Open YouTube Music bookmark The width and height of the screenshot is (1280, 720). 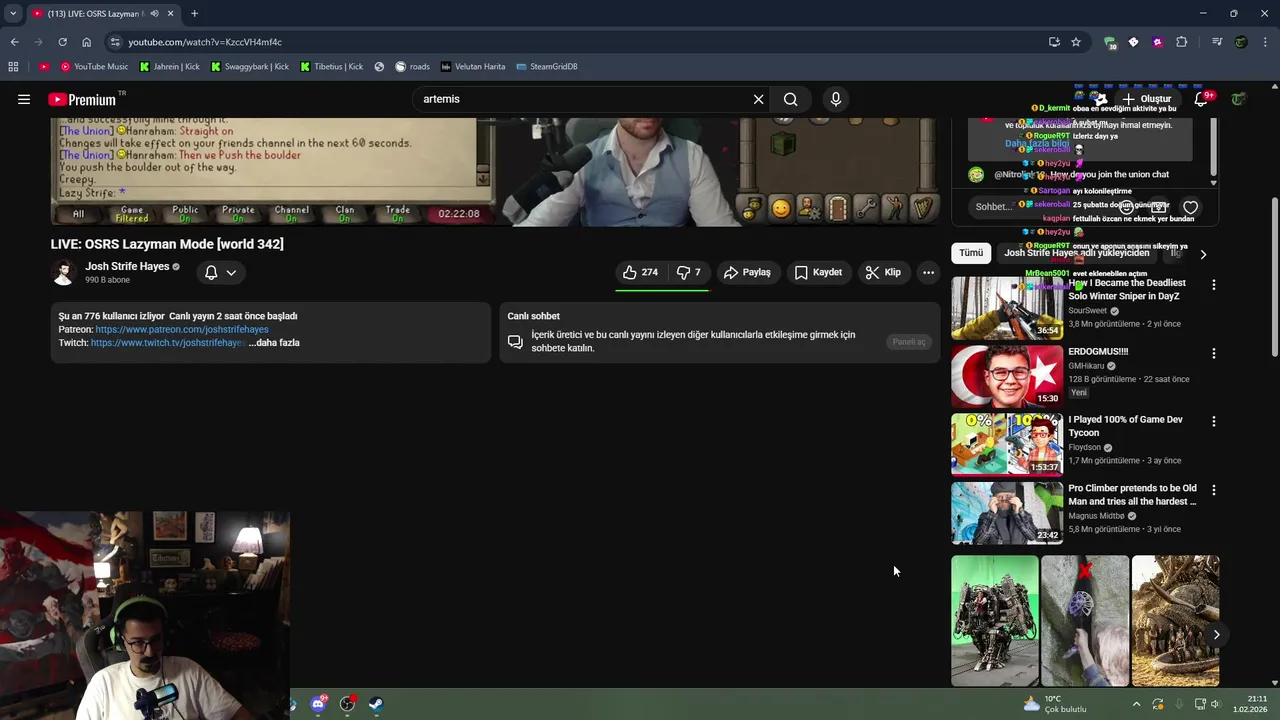(94, 67)
